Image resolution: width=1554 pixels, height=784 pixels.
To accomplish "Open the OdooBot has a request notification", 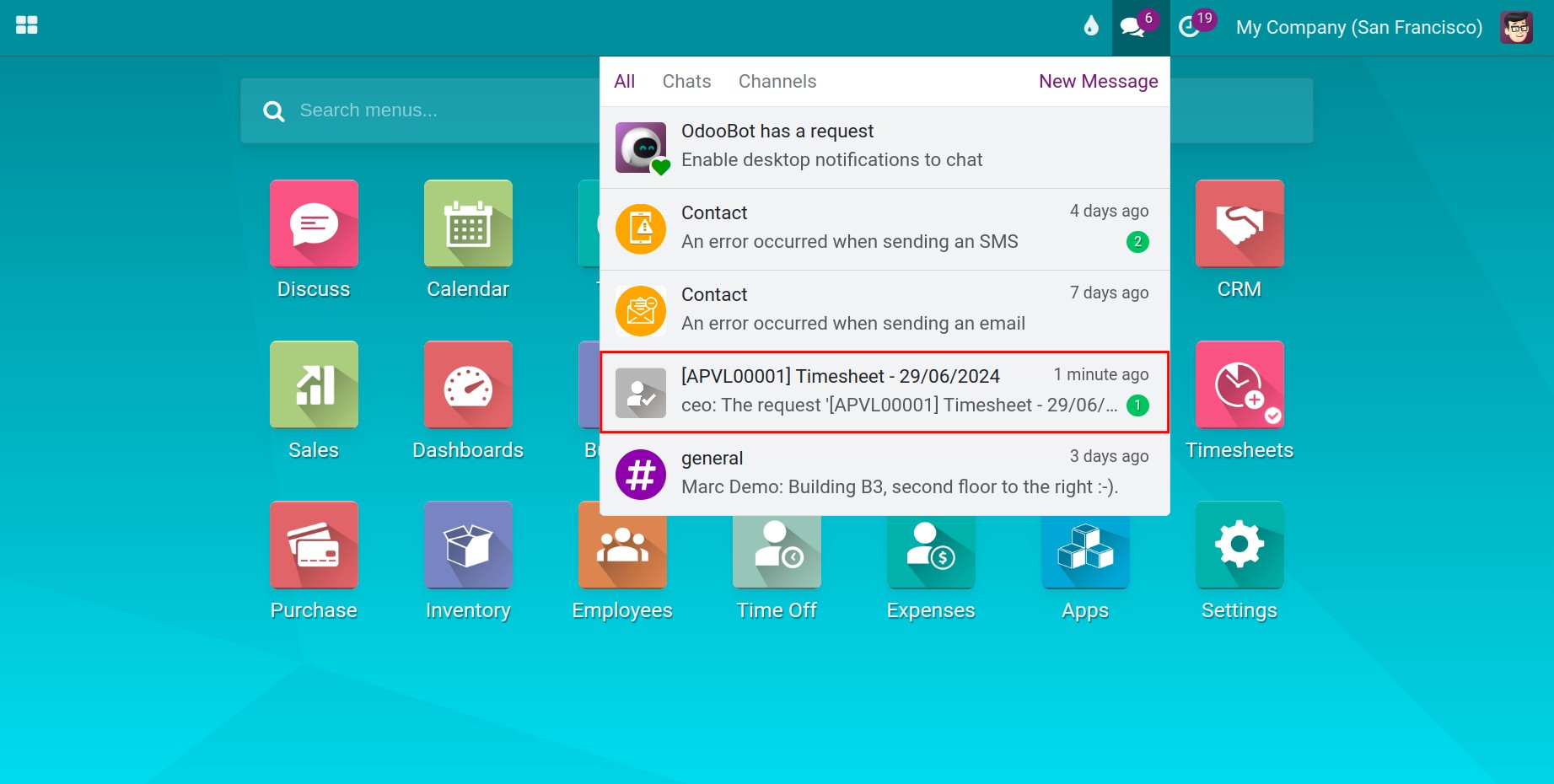I will click(885, 147).
